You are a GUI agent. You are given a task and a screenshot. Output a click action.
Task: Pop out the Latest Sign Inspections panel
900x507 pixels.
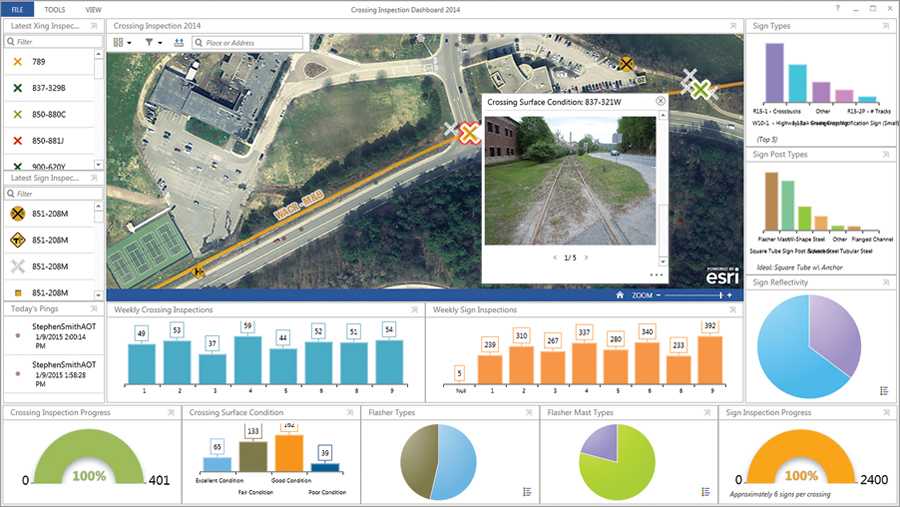[x=94, y=178]
